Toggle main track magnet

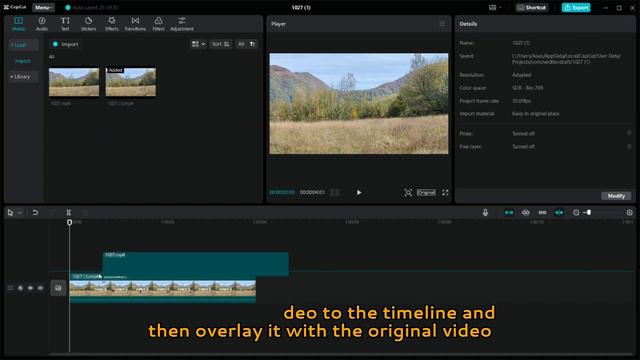tap(509, 213)
